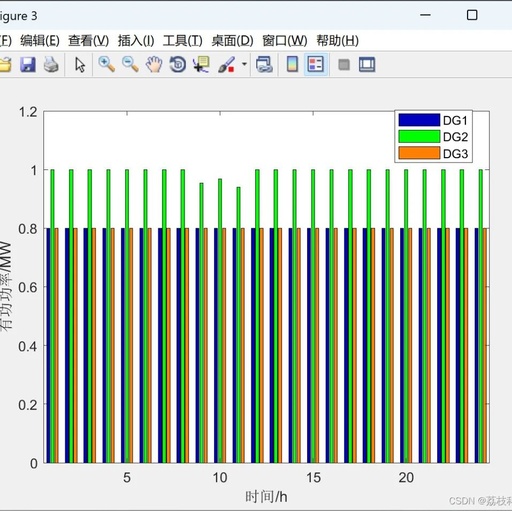Click the Print Figure icon

coord(51,64)
